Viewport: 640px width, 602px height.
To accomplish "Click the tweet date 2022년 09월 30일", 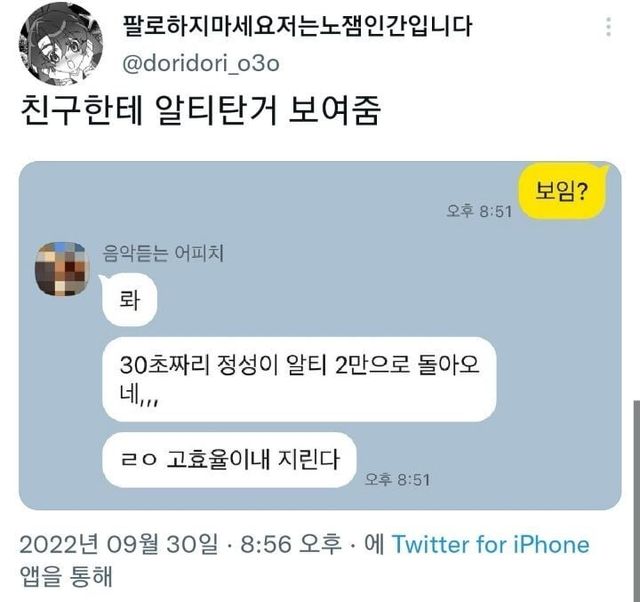I will [118, 544].
